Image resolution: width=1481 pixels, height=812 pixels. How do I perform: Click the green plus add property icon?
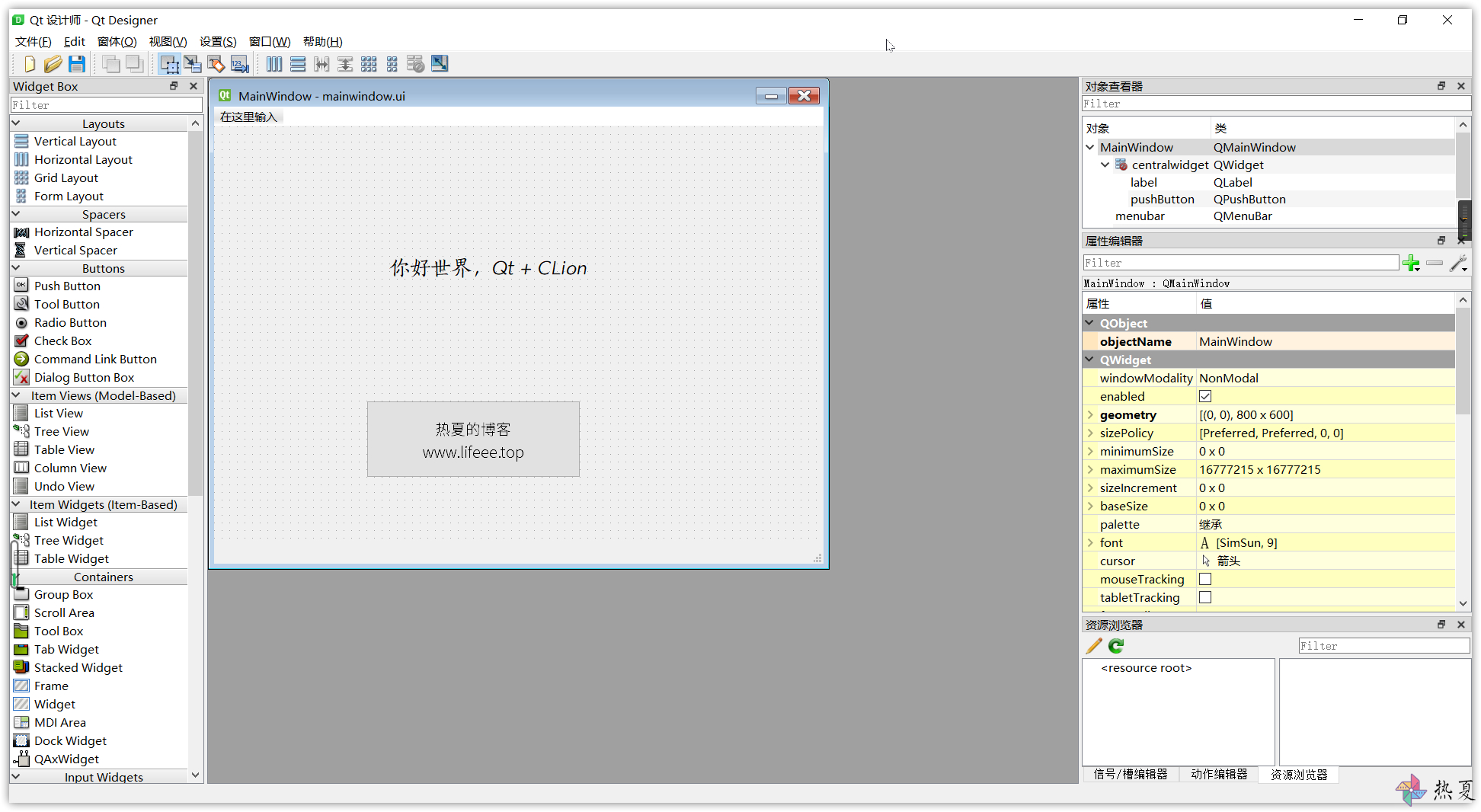pos(1411,264)
